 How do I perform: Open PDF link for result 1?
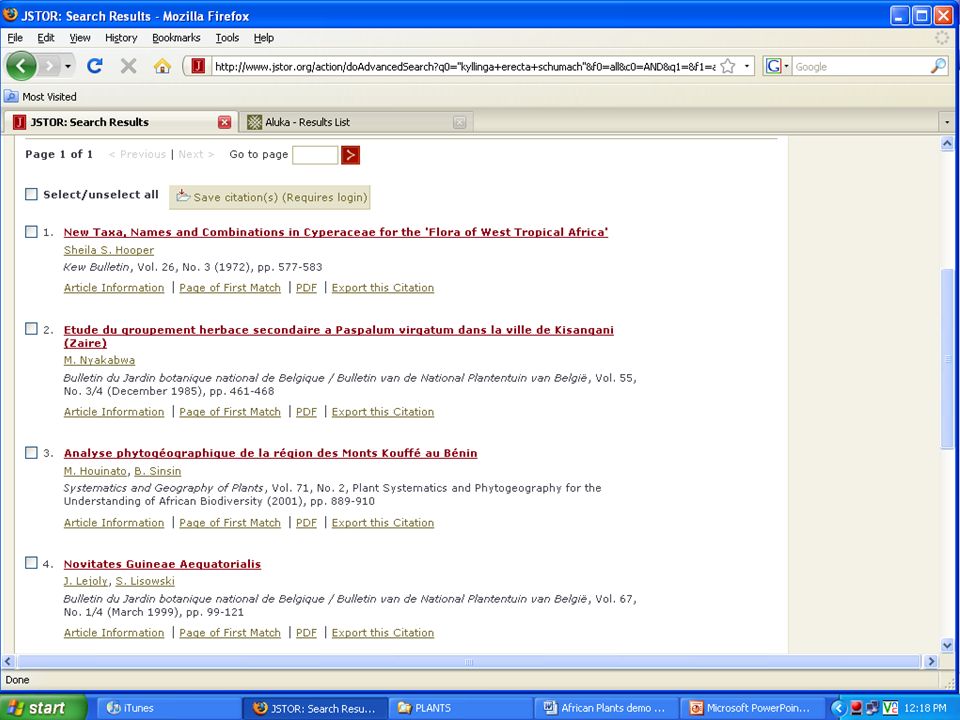click(306, 288)
